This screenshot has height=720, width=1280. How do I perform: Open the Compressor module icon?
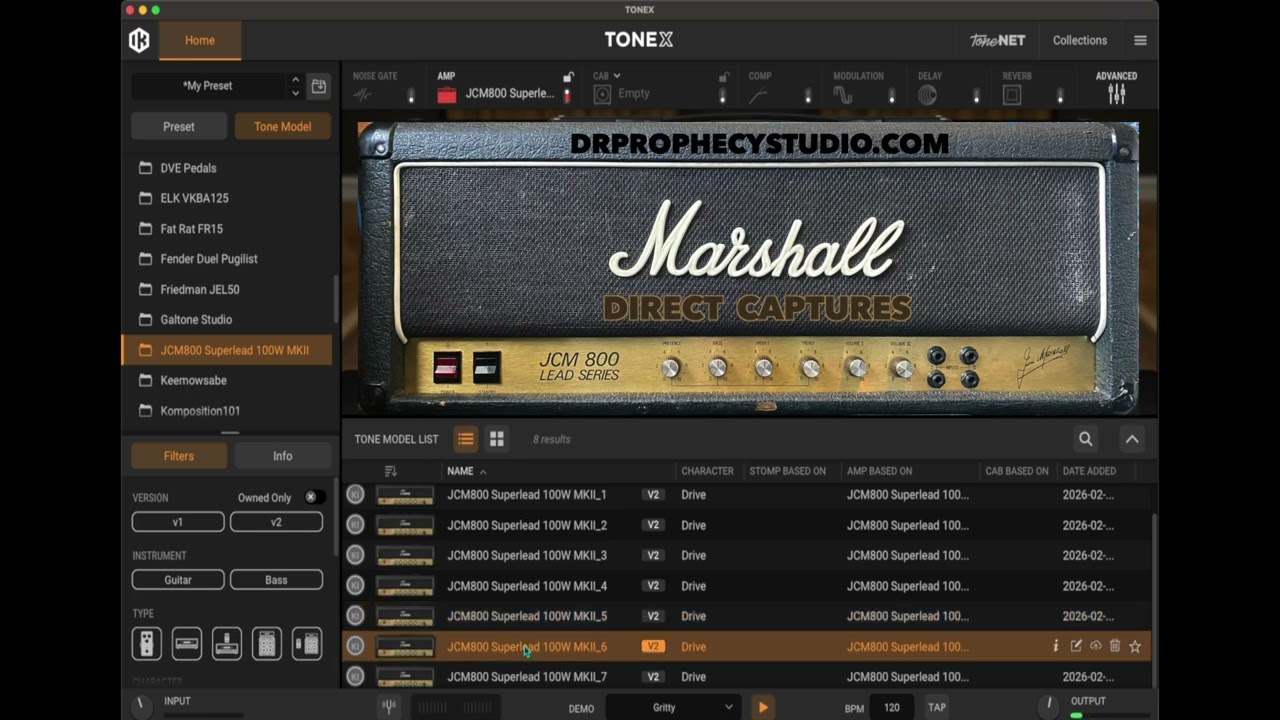point(759,95)
